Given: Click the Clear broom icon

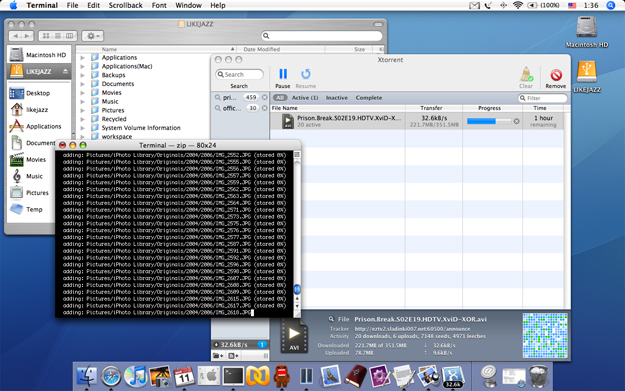Looking at the screenshot, I should click(x=526, y=74).
